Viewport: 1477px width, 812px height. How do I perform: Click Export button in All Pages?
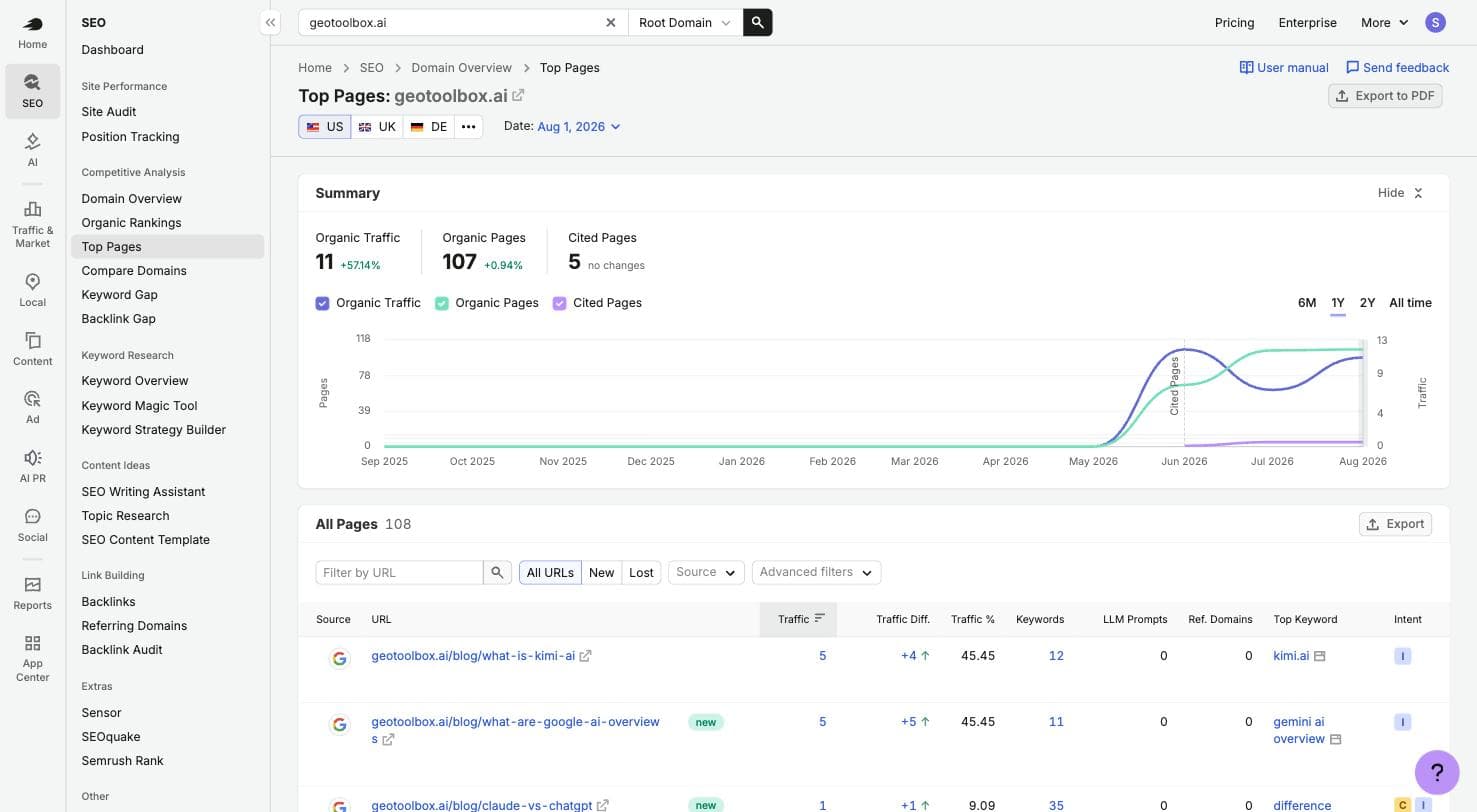coord(1395,524)
